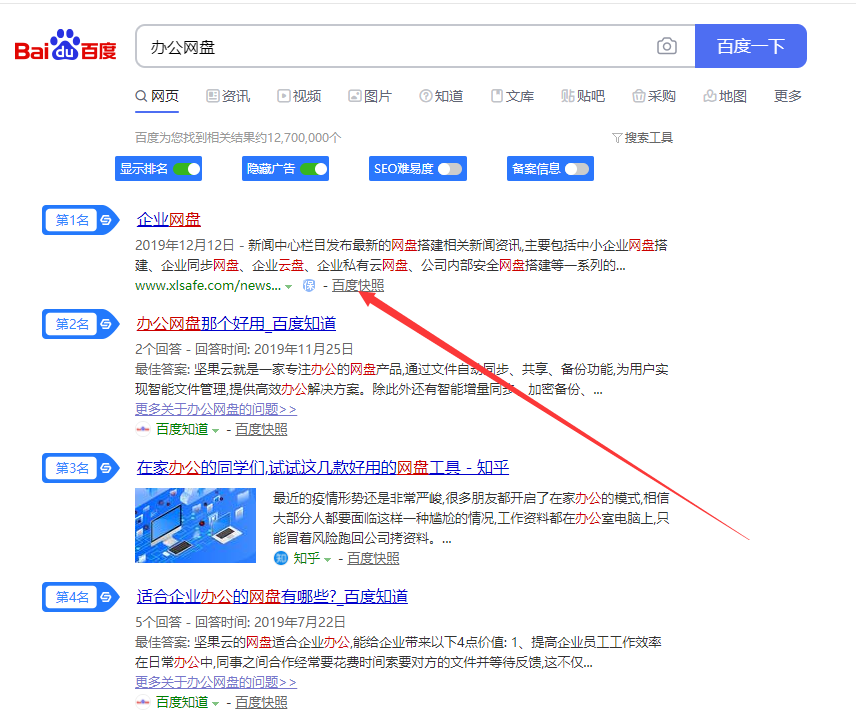Open the 企业网盘 result title
856x721 pixels.
tap(169, 219)
